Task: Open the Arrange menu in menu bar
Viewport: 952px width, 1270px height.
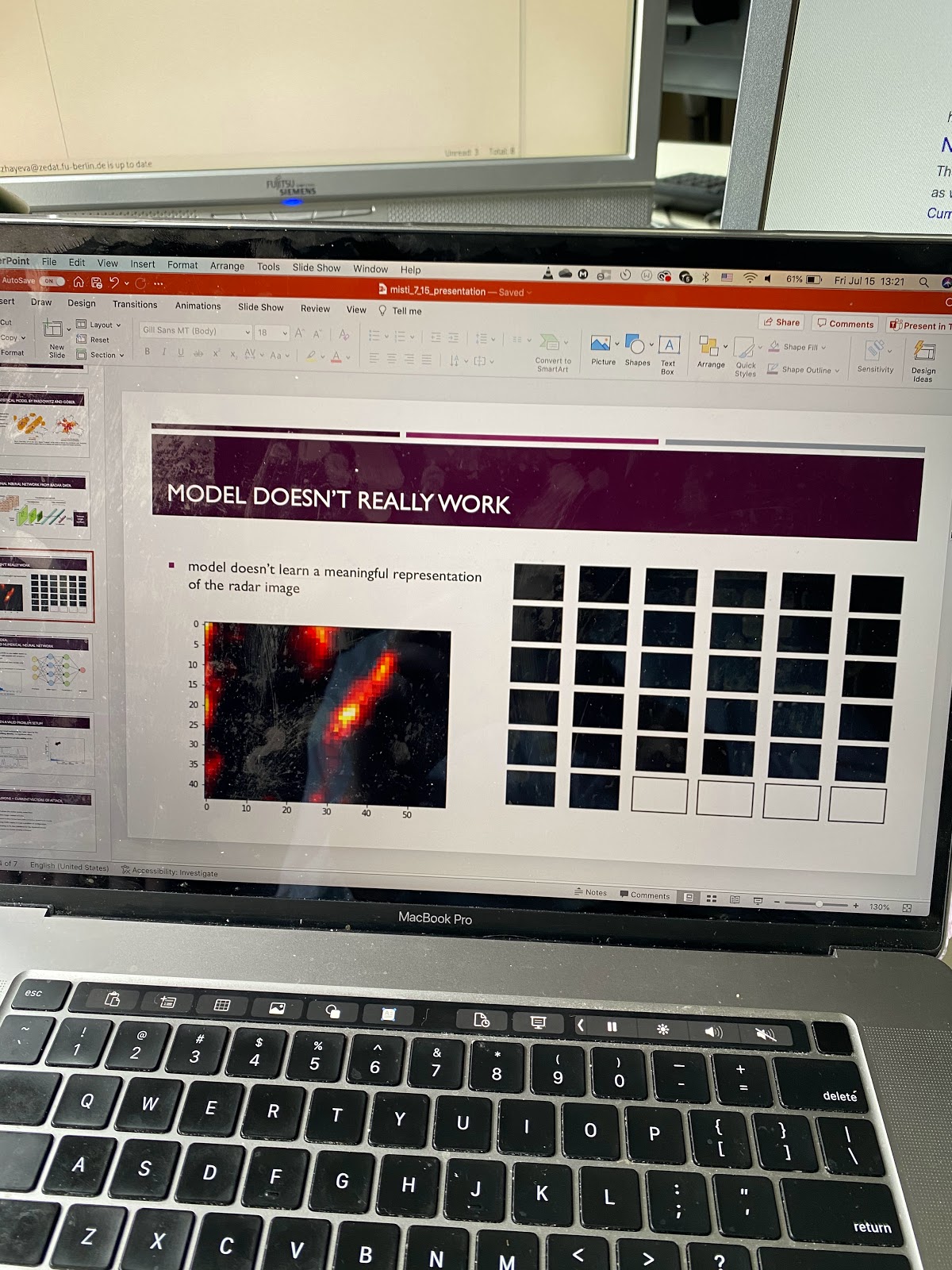Action: click(227, 266)
